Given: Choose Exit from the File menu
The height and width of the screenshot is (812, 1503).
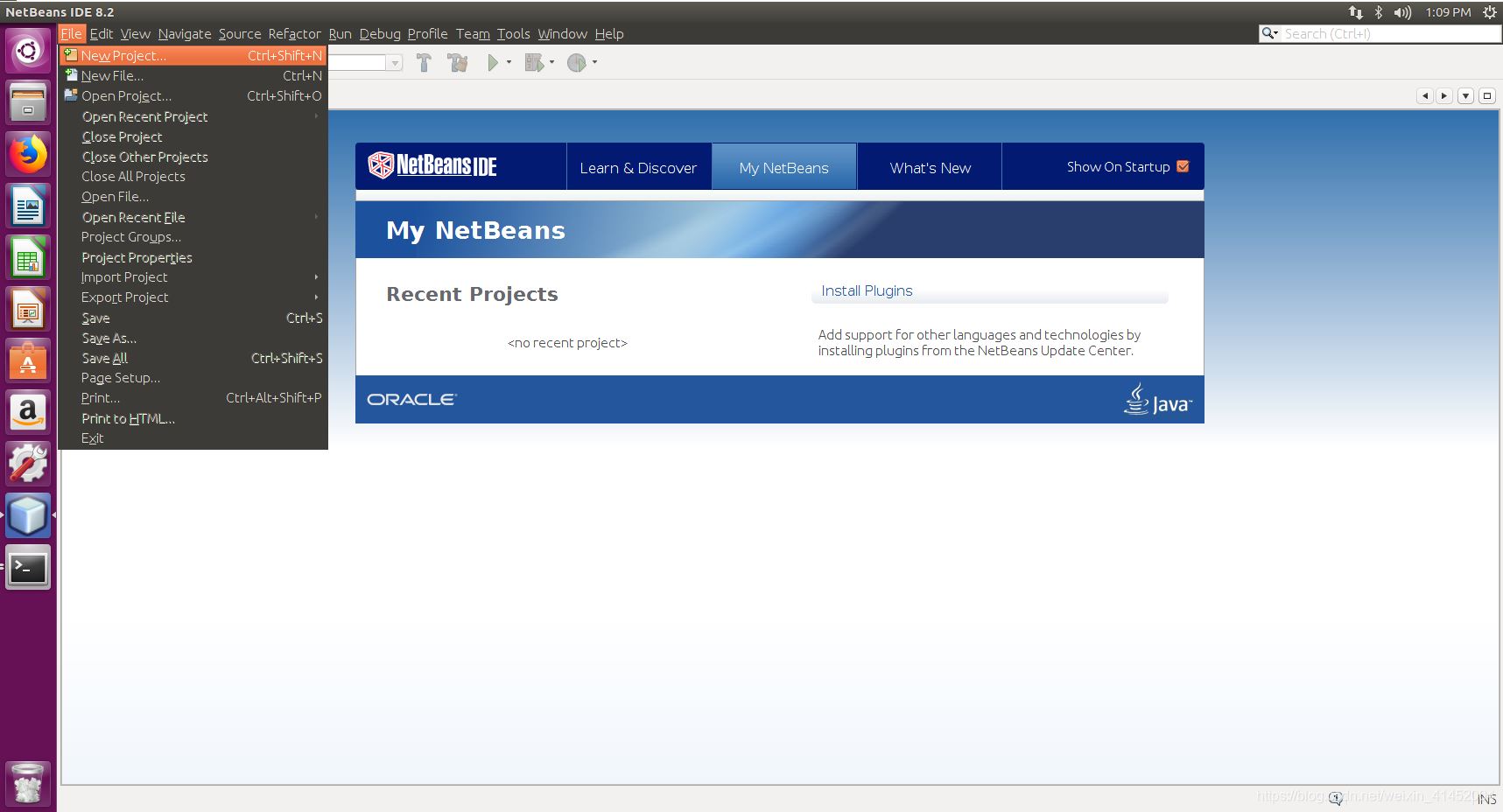Looking at the screenshot, I should click(x=193, y=438).
